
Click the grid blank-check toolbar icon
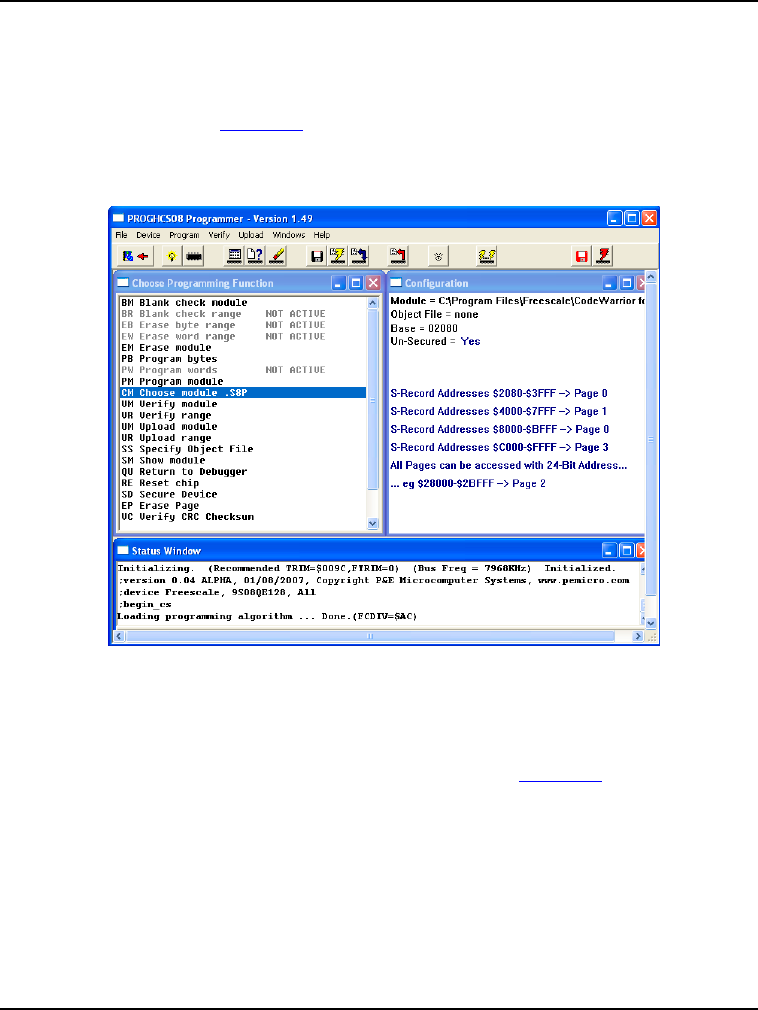pos(234,256)
